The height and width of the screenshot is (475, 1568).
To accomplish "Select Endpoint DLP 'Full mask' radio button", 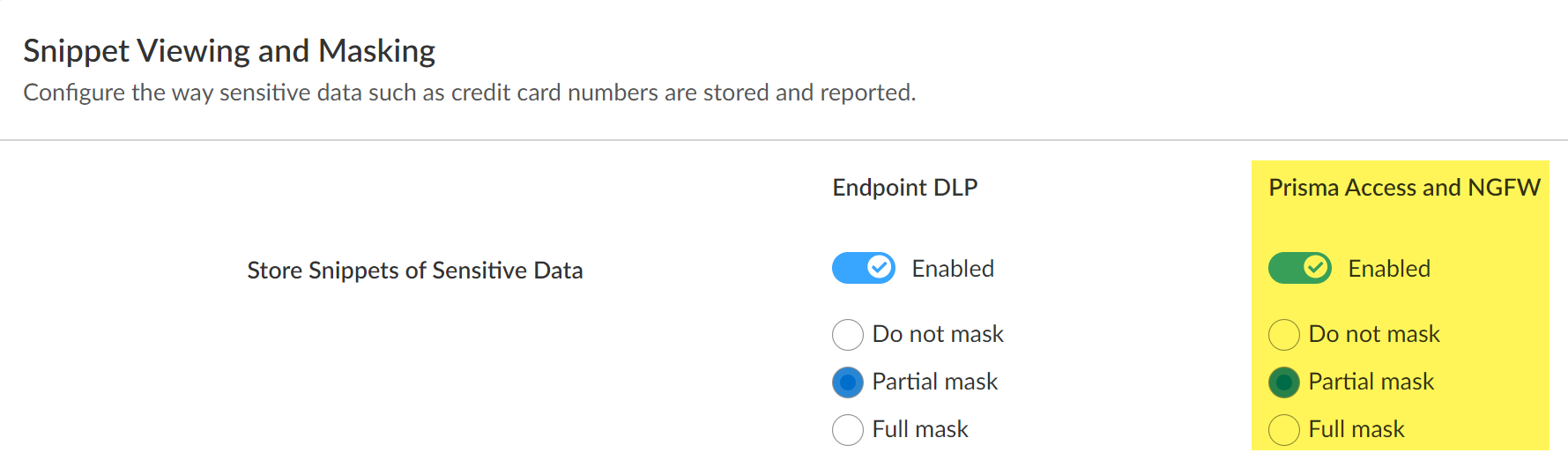I will (x=847, y=430).
